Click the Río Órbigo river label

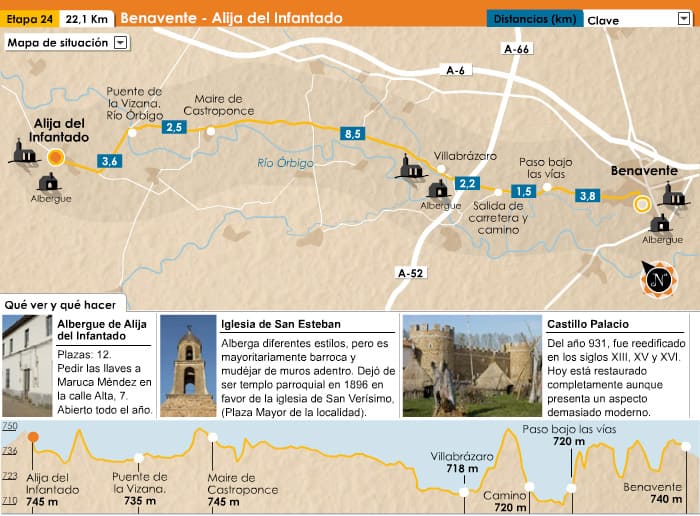click(286, 163)
